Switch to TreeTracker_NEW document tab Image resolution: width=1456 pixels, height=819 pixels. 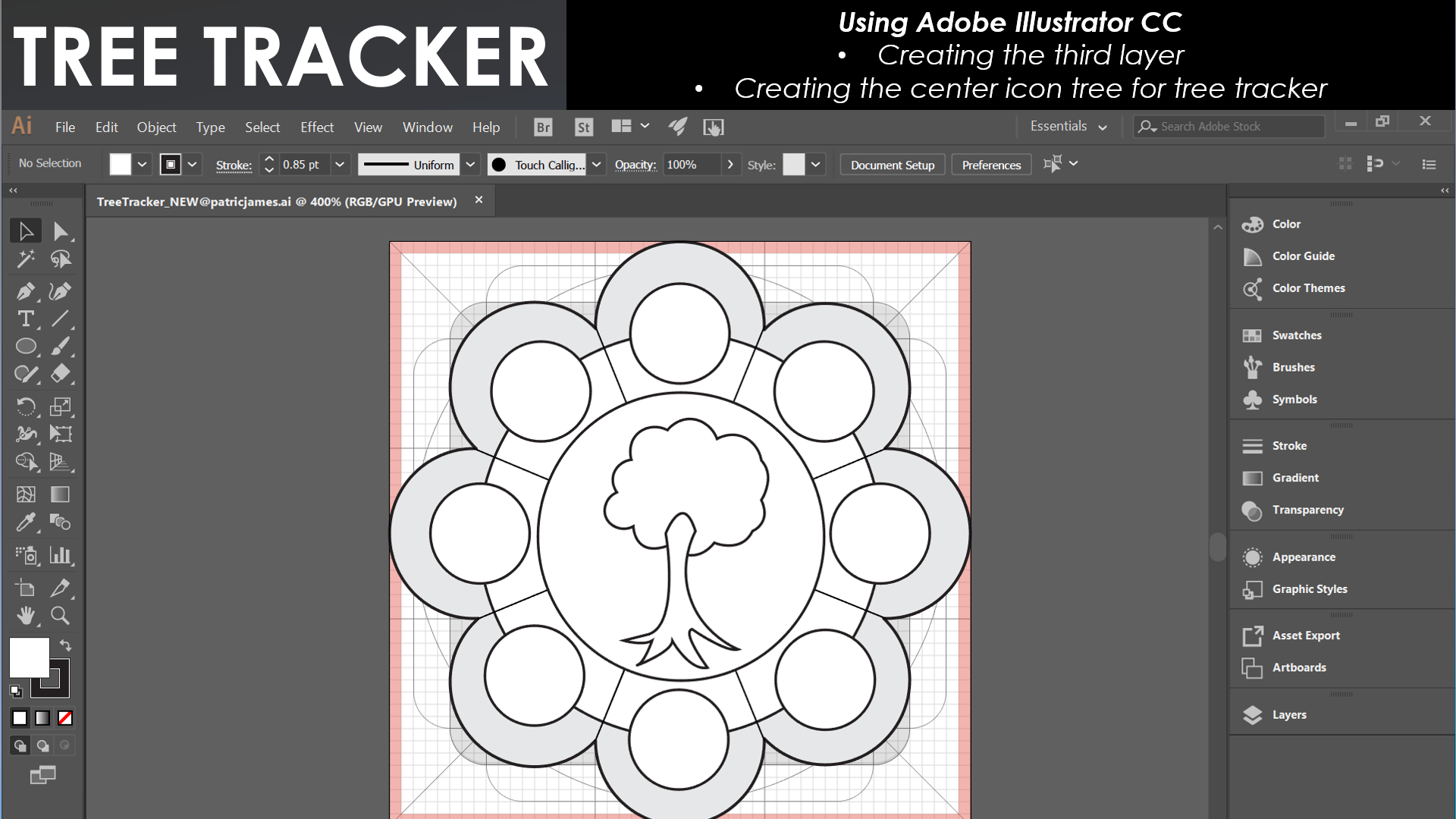tap(277, 202)
